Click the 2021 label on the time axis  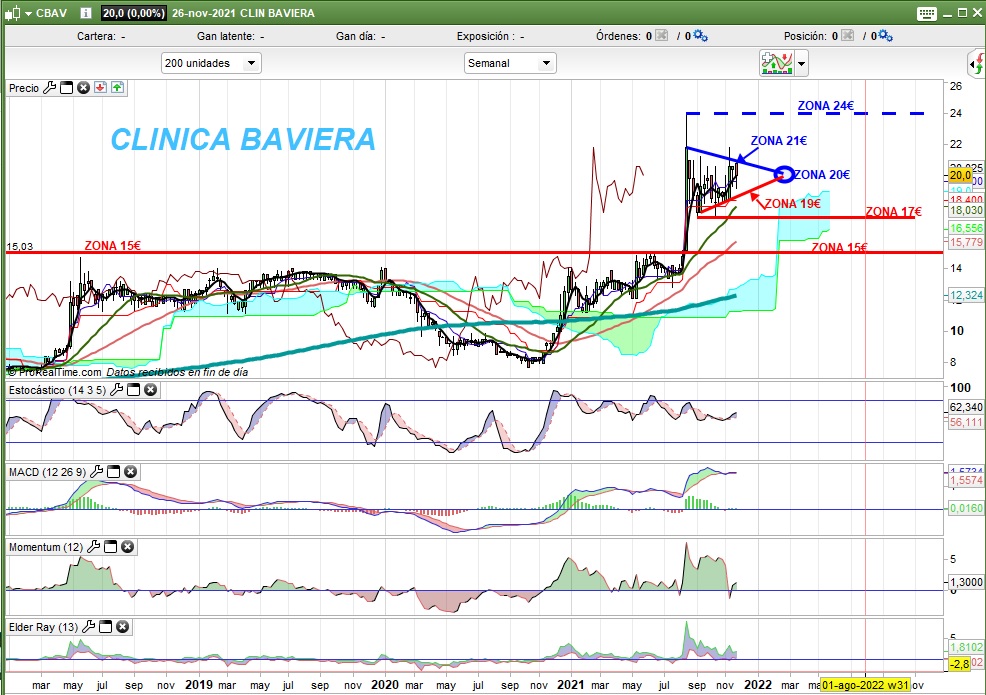[570, 684]
